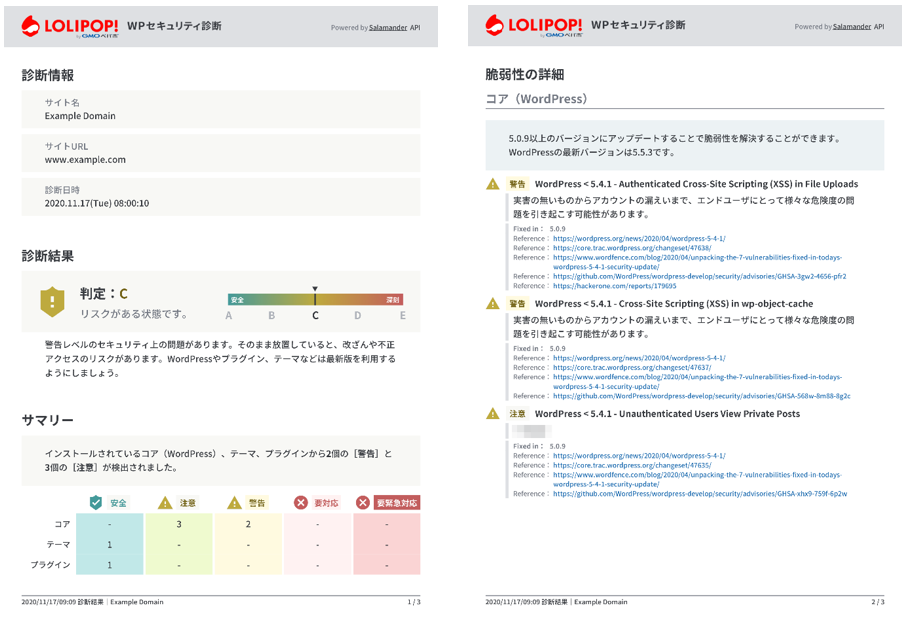Click the value 1 in the プラグイン row

click(x=109, y=565)
